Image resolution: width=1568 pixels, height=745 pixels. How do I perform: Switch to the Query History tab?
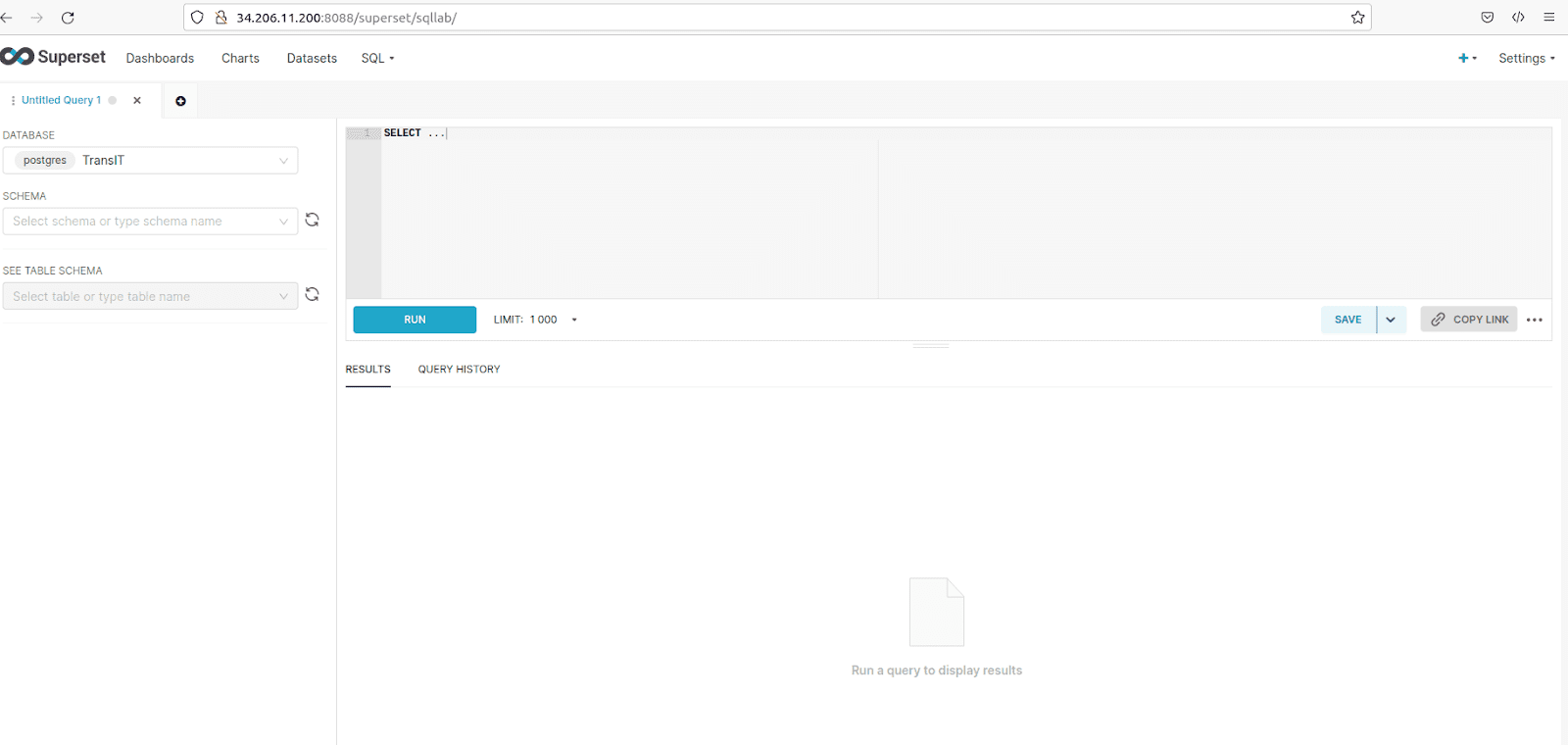click(x=459, y=370)
